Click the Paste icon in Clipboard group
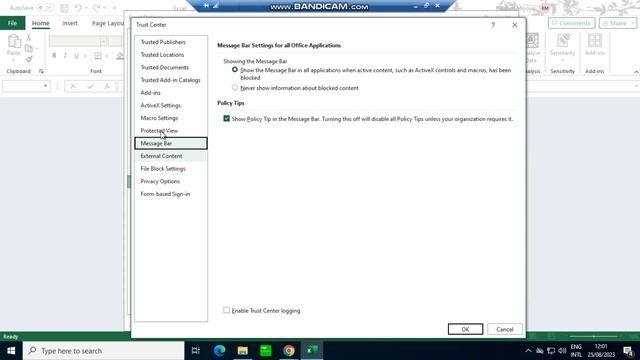Viewport: 640px width, 360px height. [13, 41]
